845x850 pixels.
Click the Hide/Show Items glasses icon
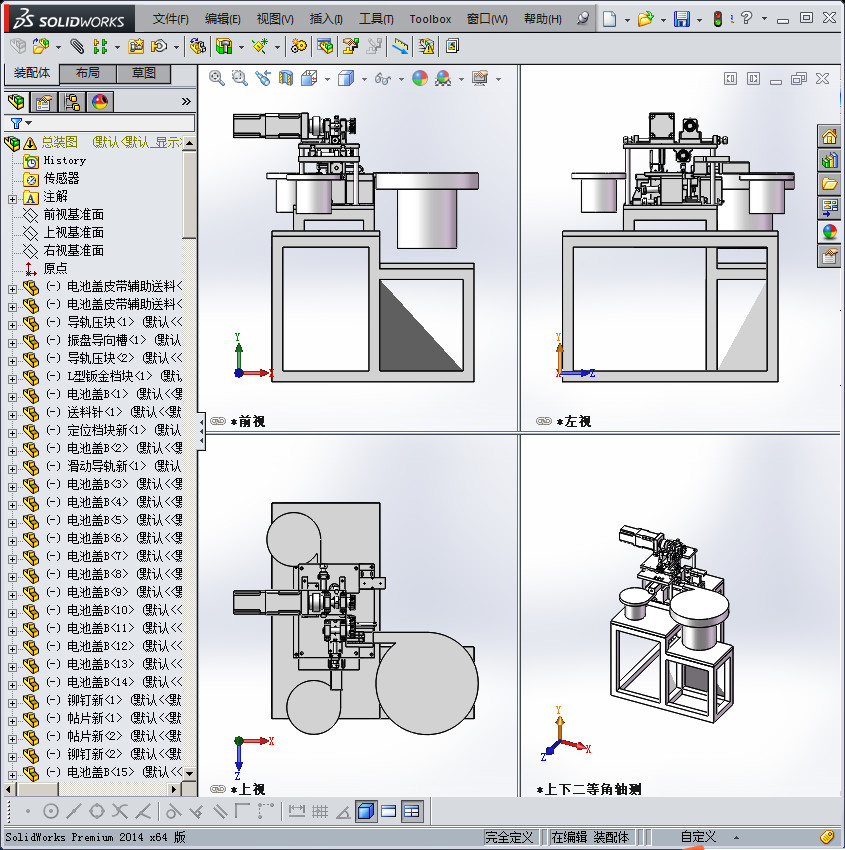tap(383, 79)
